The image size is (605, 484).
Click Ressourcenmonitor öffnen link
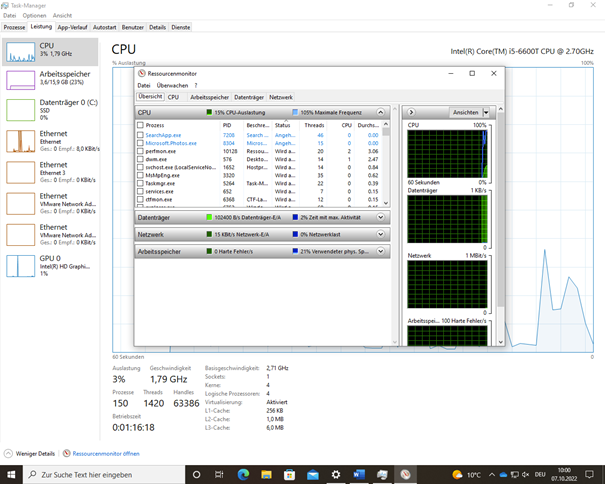(x=106, y=454)
